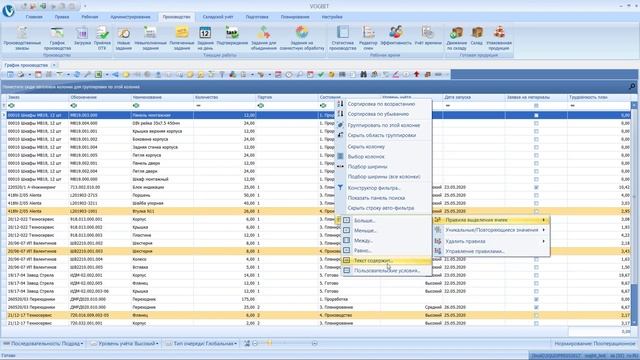The height and width of the screenshot is (360, 640).
Task: Open Задания на совместную обработку icon
Action: click(302, 38)
